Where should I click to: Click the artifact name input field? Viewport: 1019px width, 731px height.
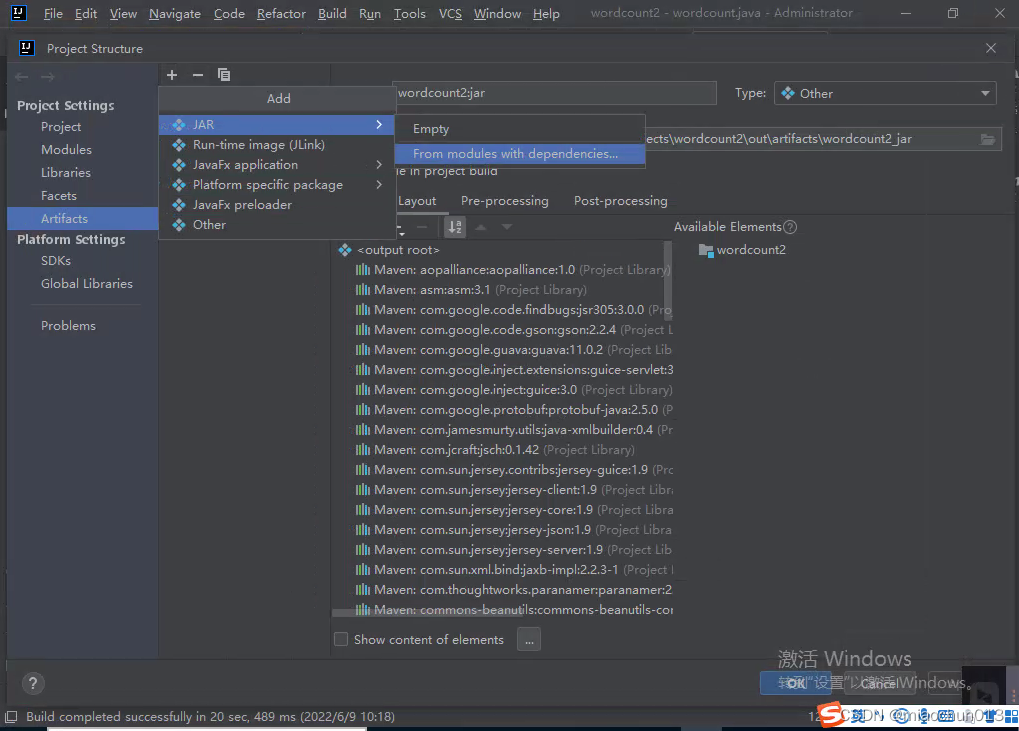click(x=555, y=93)
